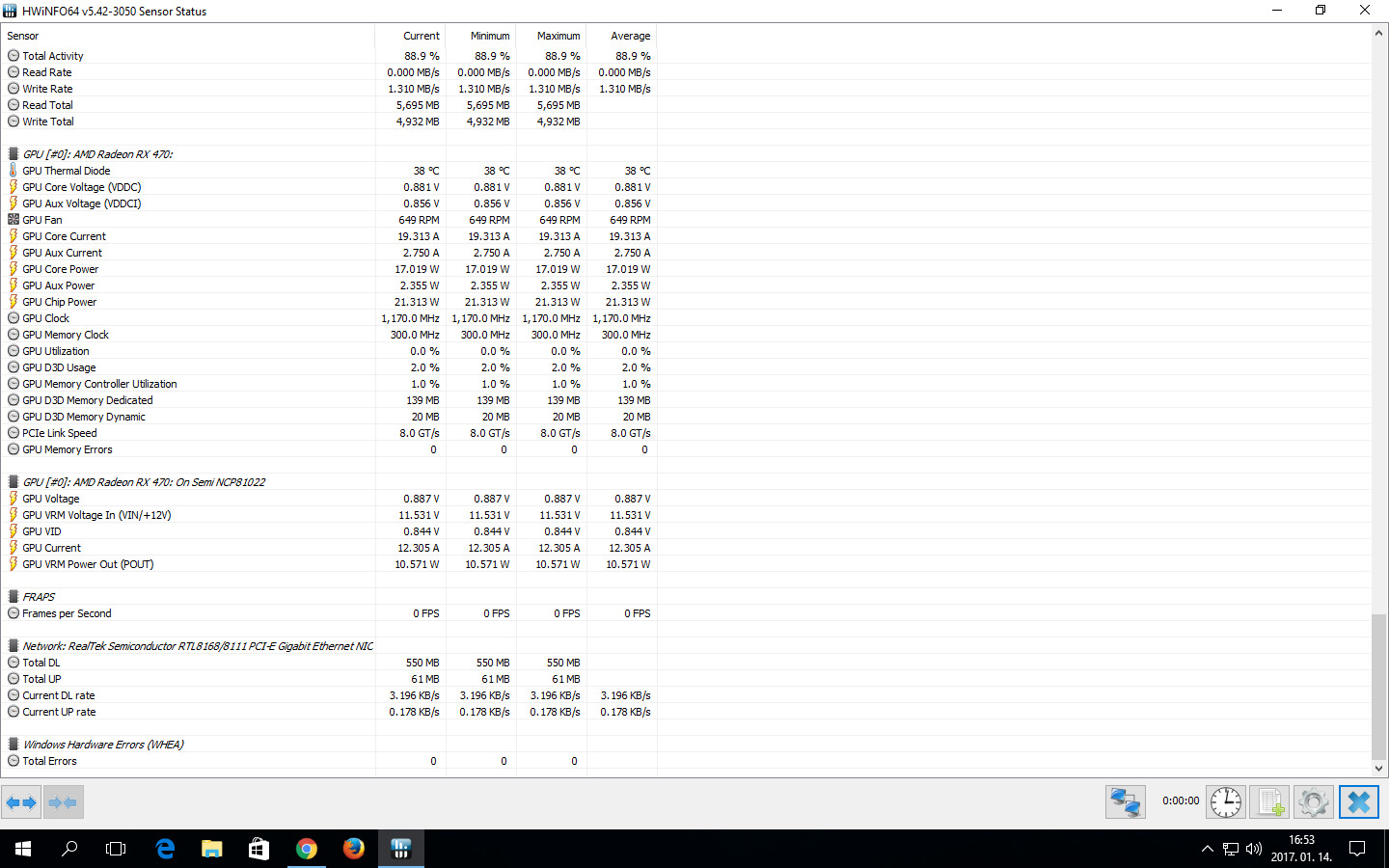Click the Average column header
This screenshot has width=1389, height=868.
coord(621,36)
